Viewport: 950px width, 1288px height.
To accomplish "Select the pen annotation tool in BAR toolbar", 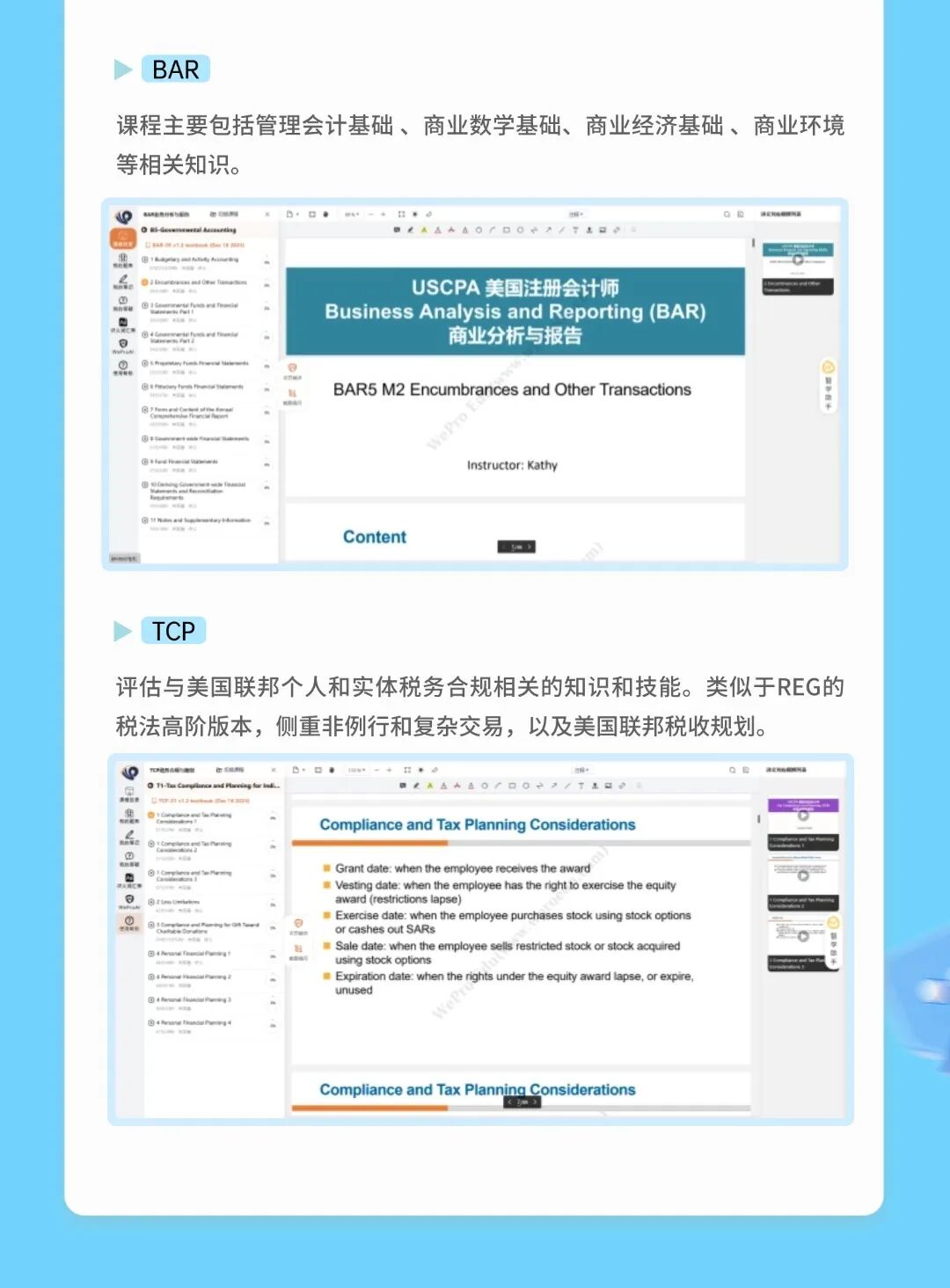I will [x=410, y=231].
